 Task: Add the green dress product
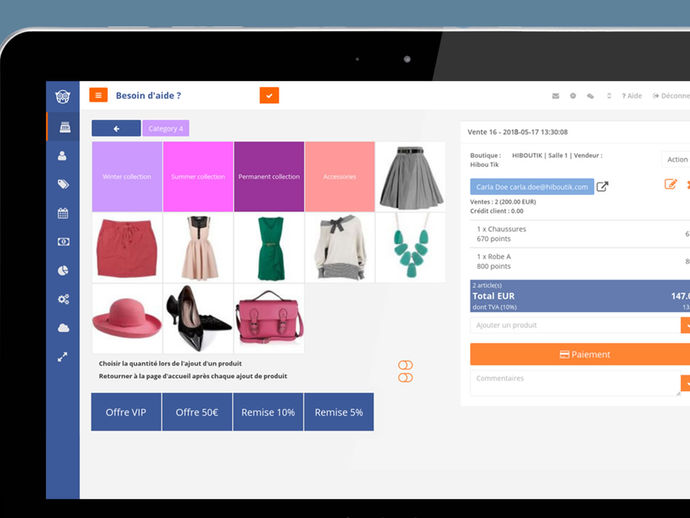coord(269,248)
